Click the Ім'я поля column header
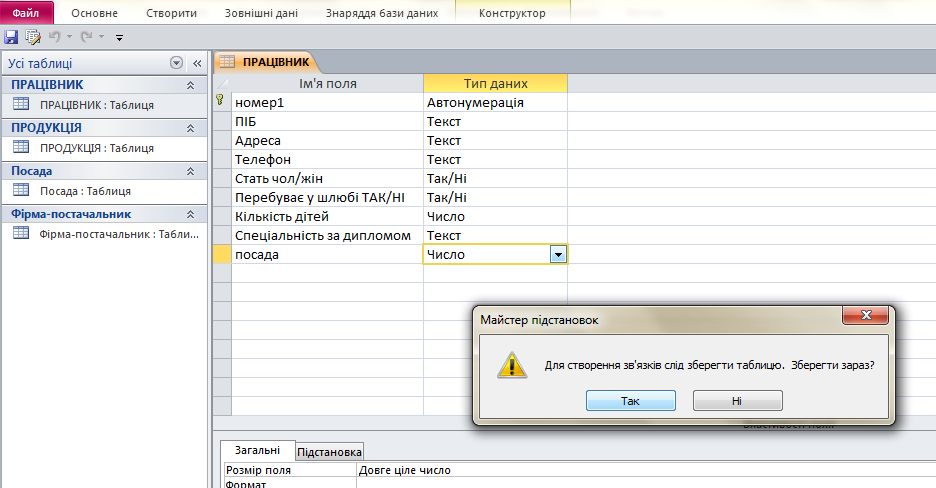This screenshot has height=488, width=936. pos(328,84)
